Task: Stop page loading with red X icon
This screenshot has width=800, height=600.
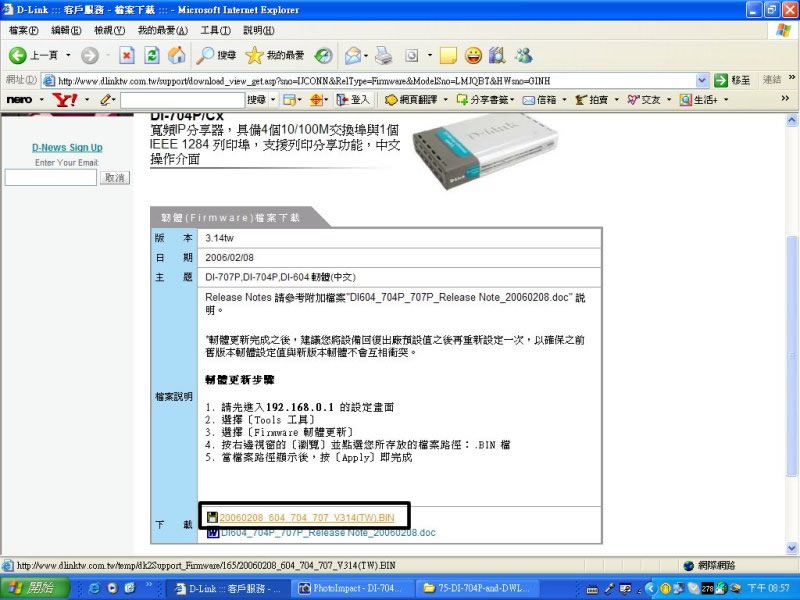Action: click(x=127, y=55)
